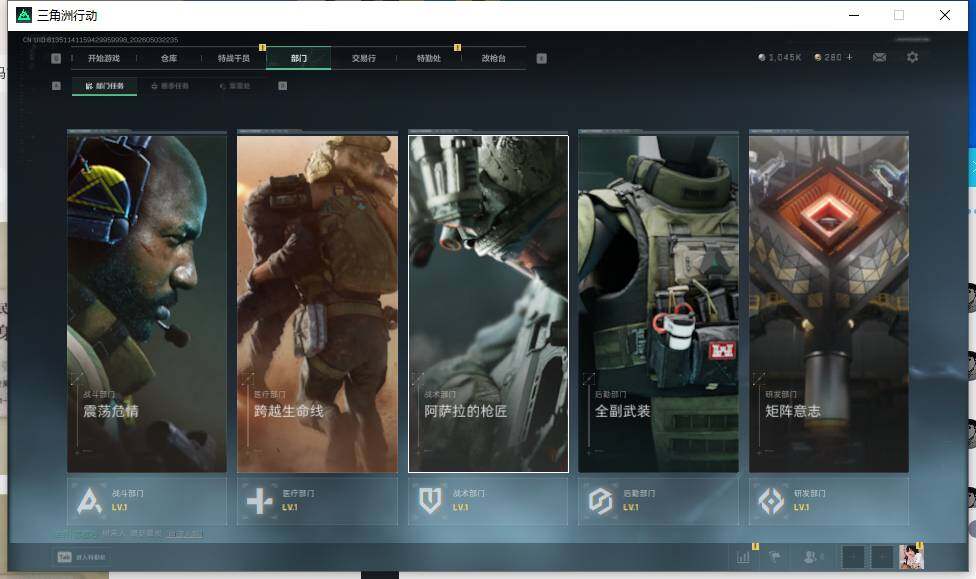Screen dimensions: 976x579
Task: Click the 战术部门 shield icon
Action: click(430, 501)
